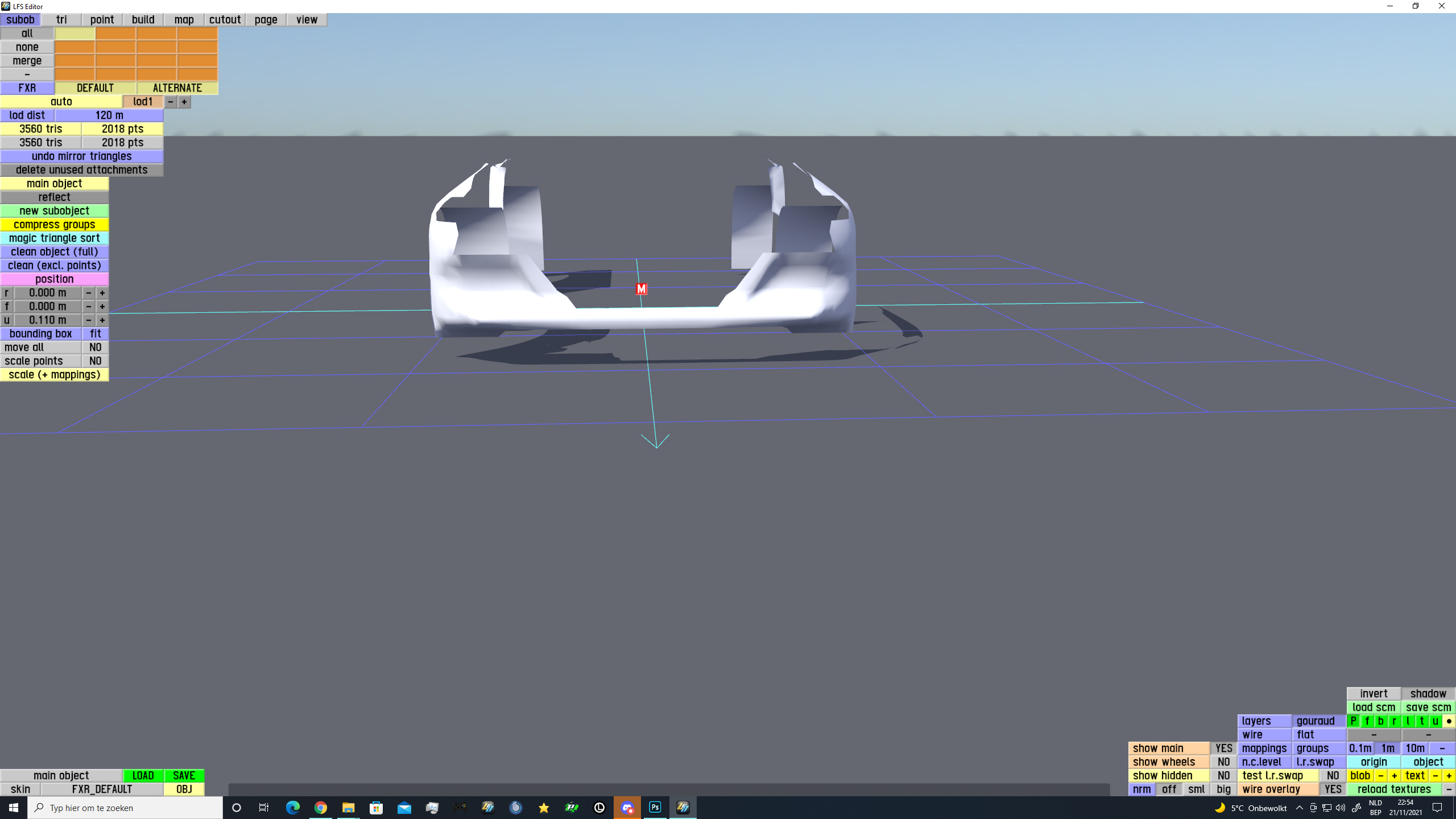Select the f front view button
The image size is (1456, 819).
coord(1367,721)
